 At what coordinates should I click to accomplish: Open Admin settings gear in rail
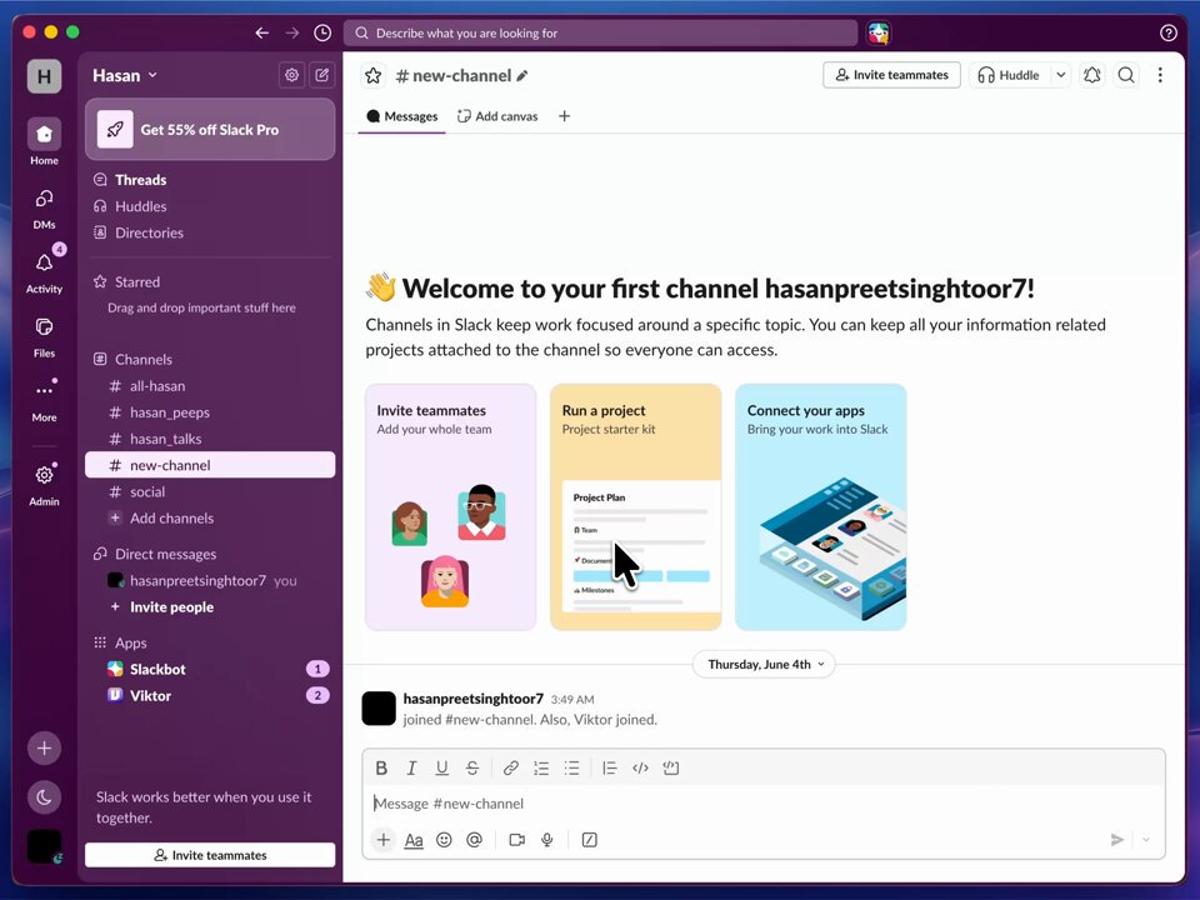44,475
